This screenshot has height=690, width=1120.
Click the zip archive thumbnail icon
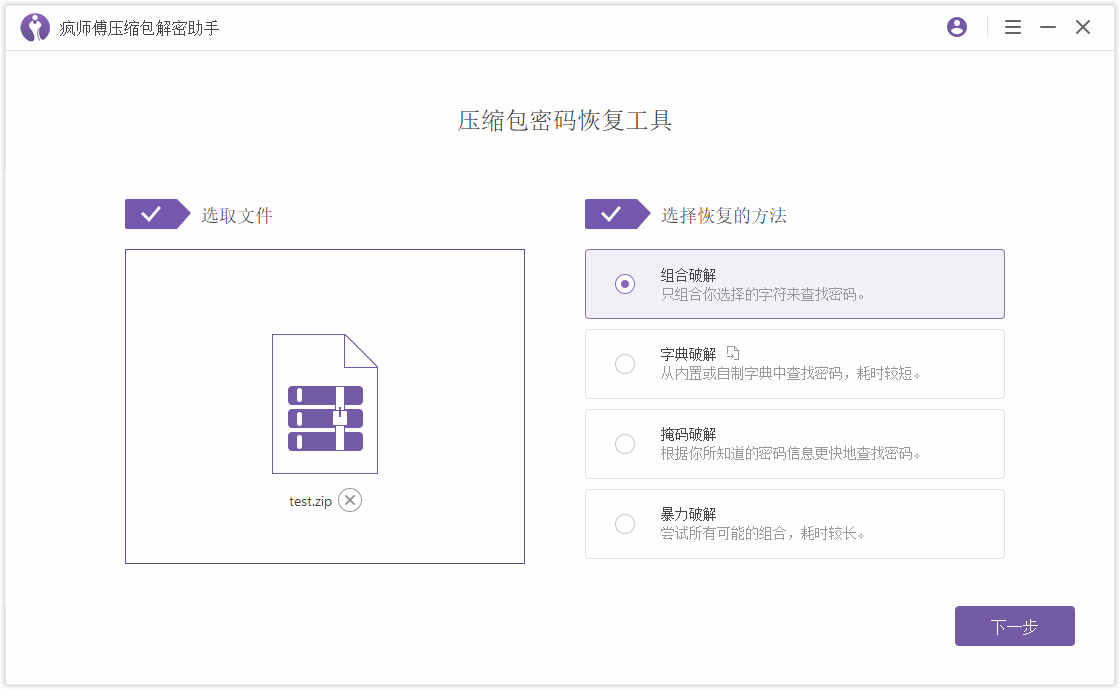point(324,403)
